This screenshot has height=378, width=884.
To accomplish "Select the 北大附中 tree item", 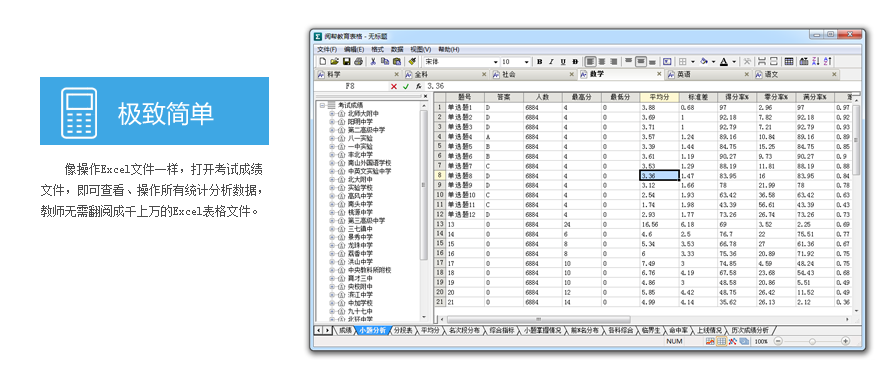I will pyautogui.click(x=360, y=179).
